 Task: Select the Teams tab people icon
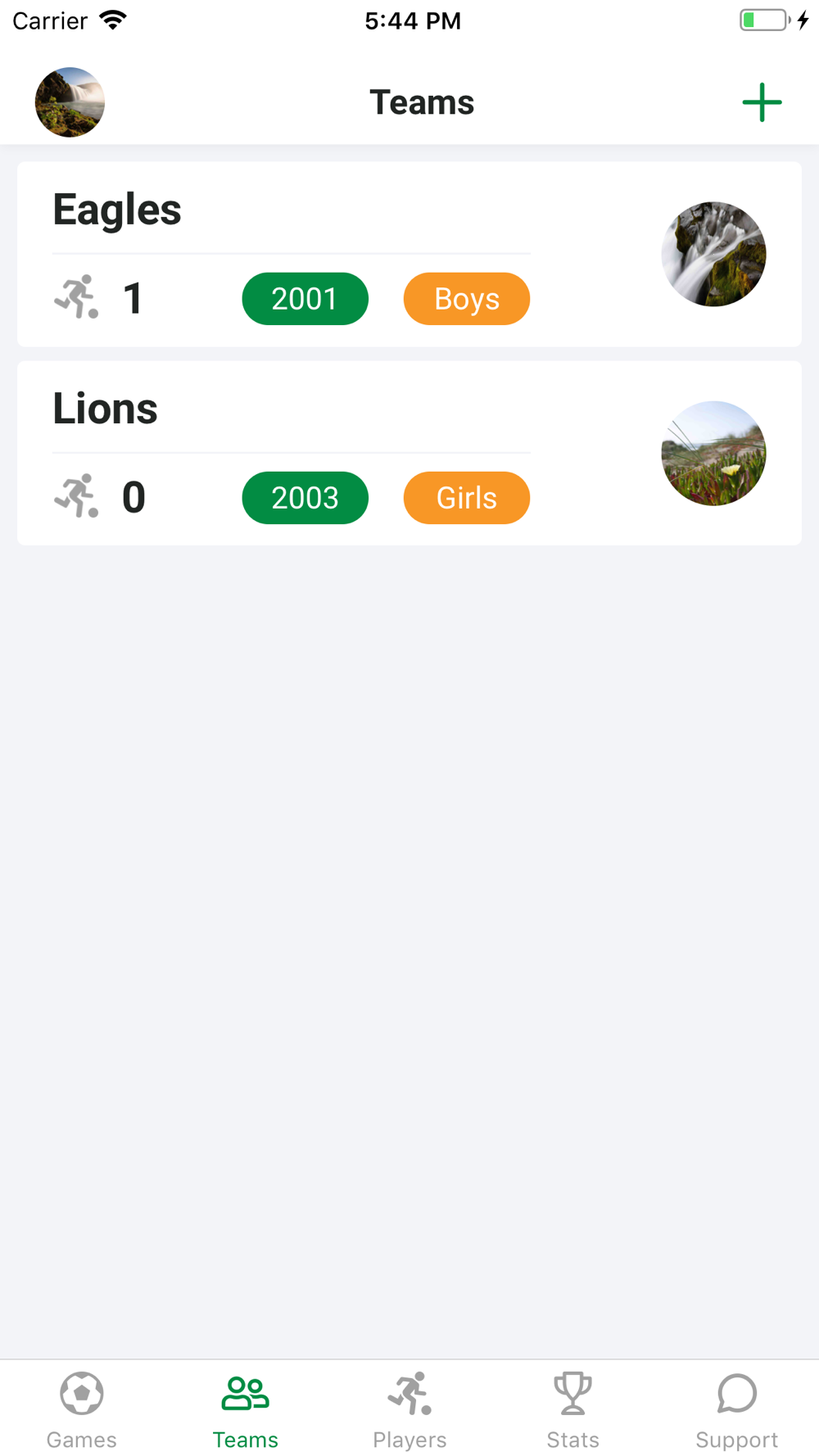245,1393
